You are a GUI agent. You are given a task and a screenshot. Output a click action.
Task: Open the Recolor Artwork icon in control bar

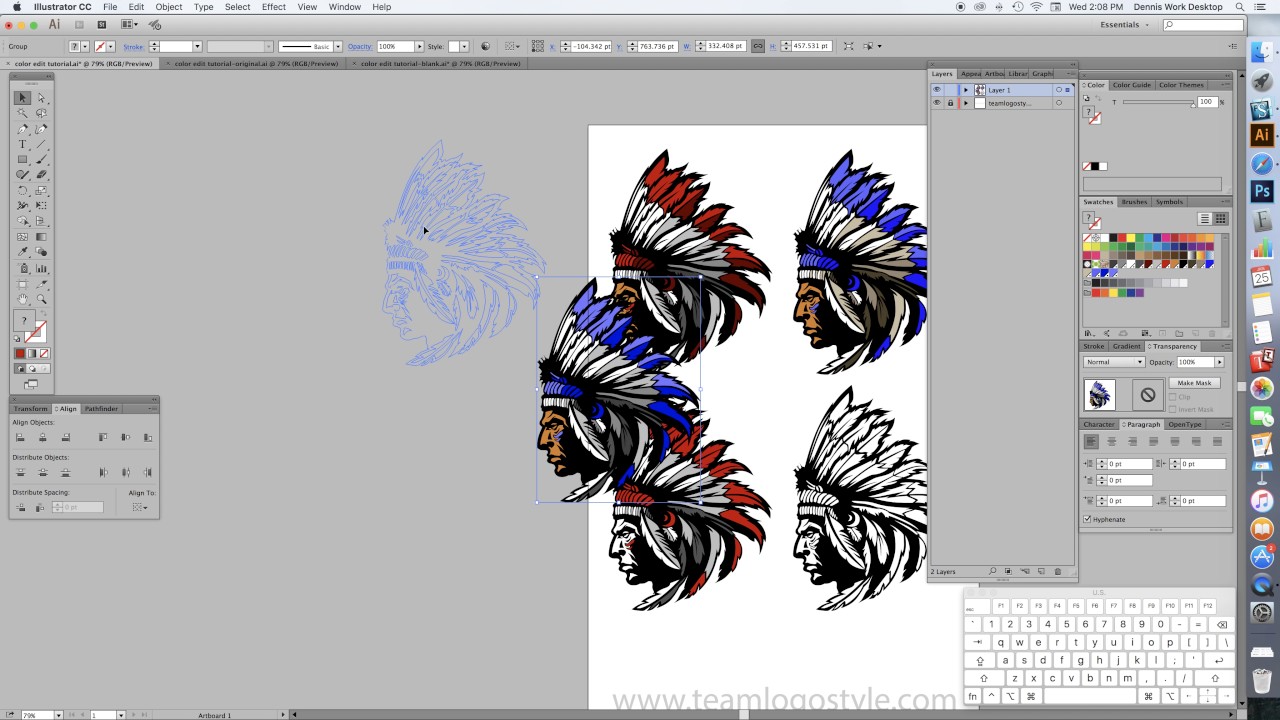coord(485,46)
